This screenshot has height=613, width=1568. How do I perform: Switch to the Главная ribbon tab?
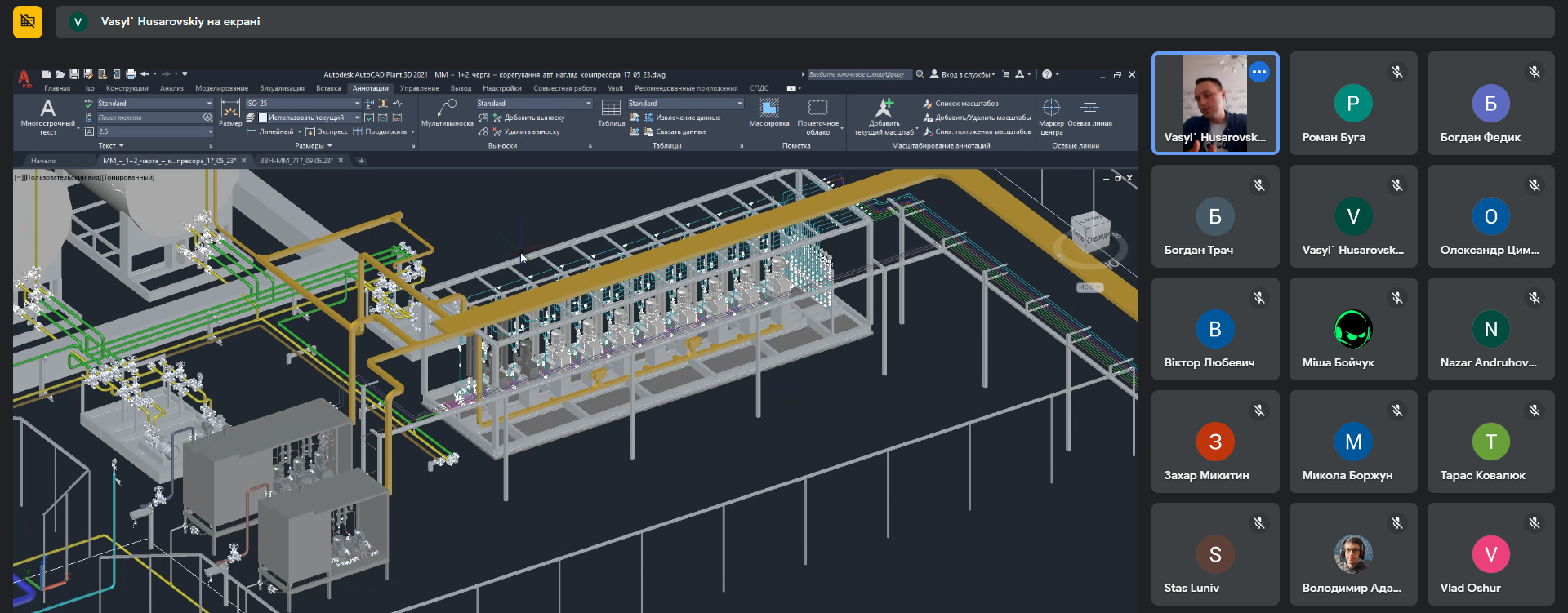(57, 88)
